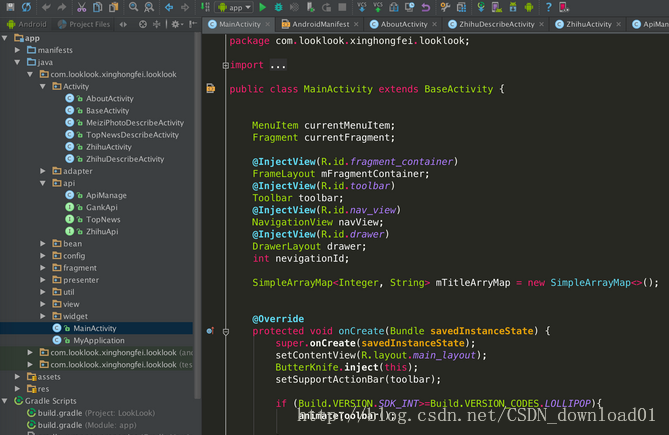
Task: Collapse the onCreate method fold marker
Action: 226,331
